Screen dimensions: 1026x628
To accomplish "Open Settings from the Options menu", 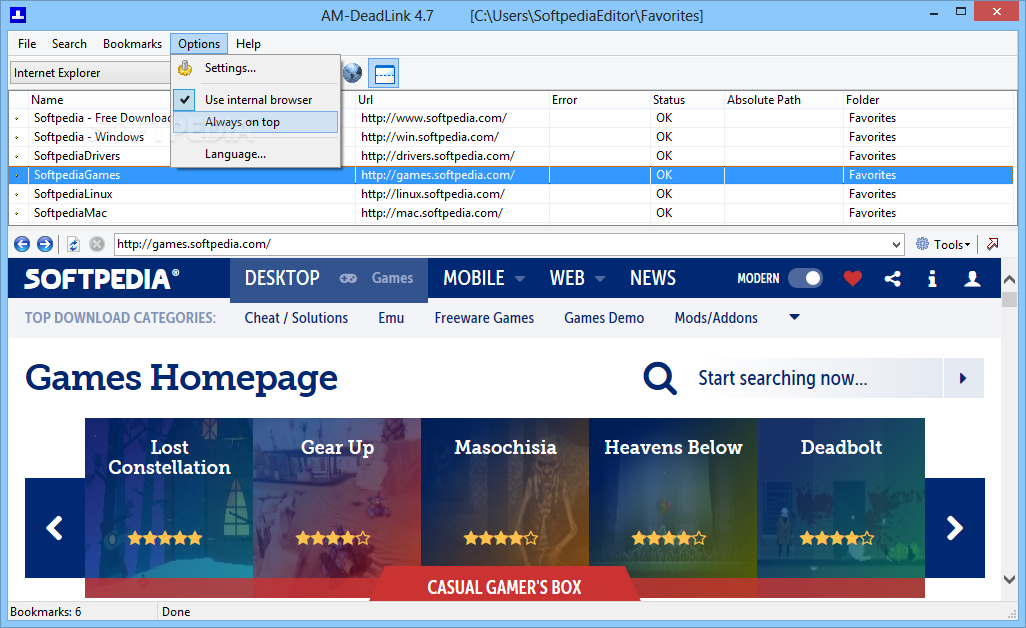I will pyautogui.click(x=255, y=68).
